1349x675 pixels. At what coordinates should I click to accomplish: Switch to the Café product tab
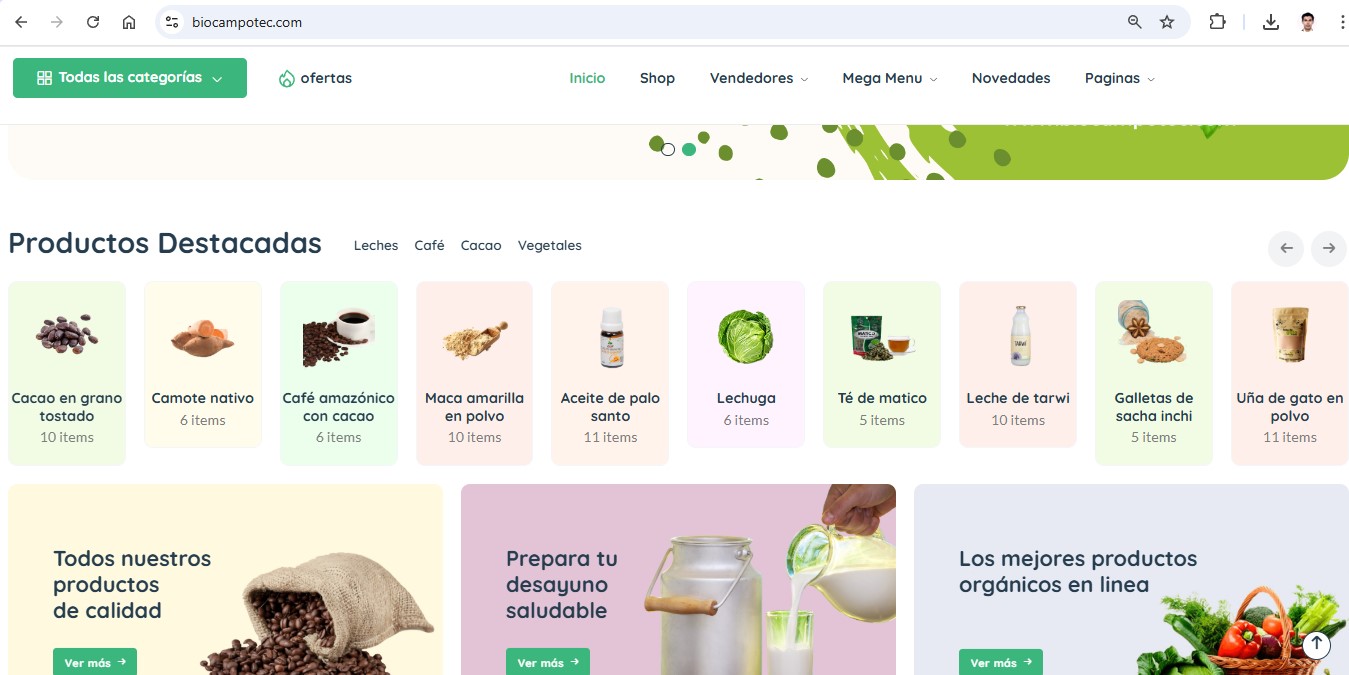tap(429, 245)
